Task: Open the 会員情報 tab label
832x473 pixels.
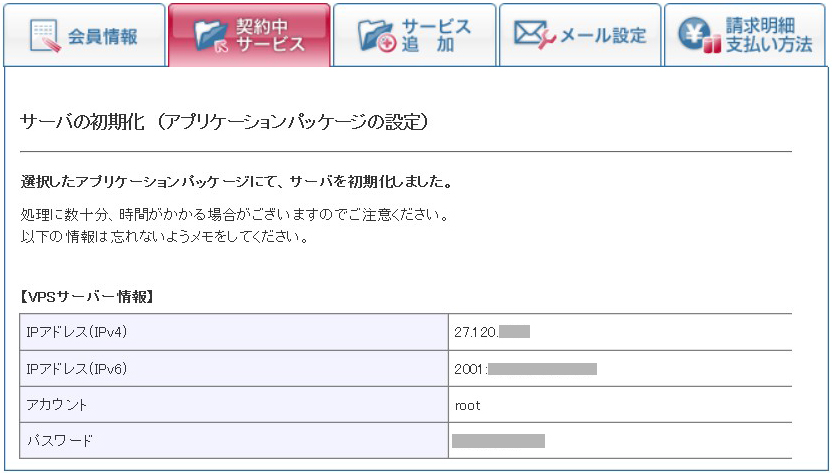Action: (103, 37)
